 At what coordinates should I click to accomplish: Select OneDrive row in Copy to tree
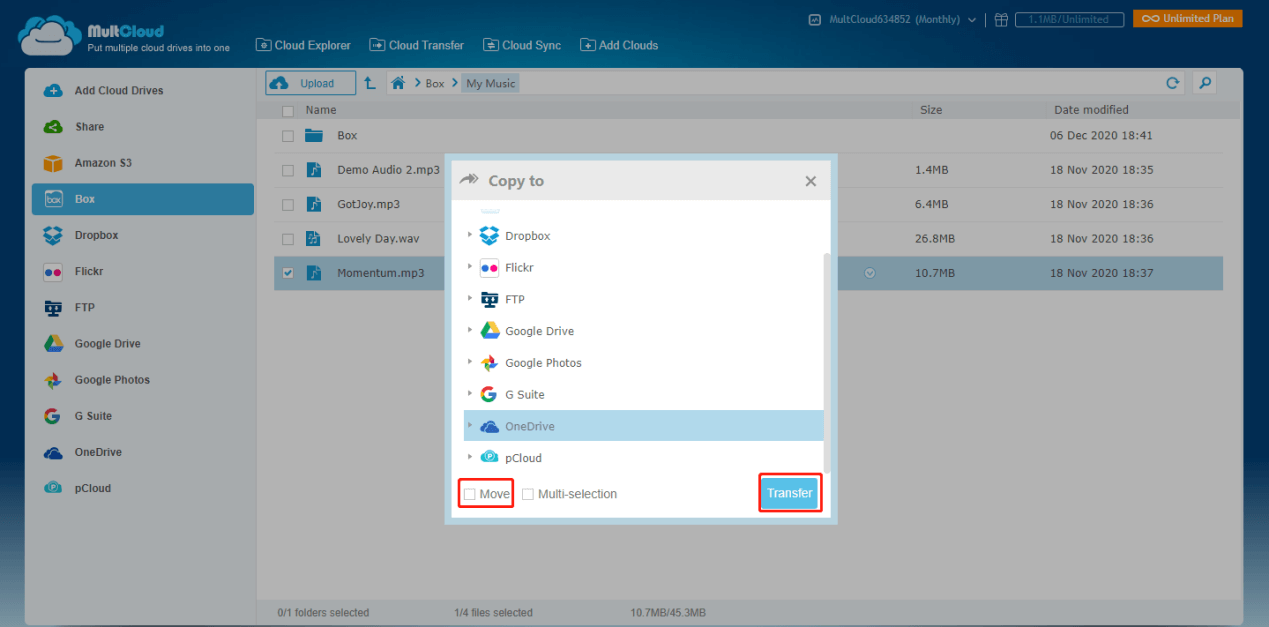coord(644,426)
